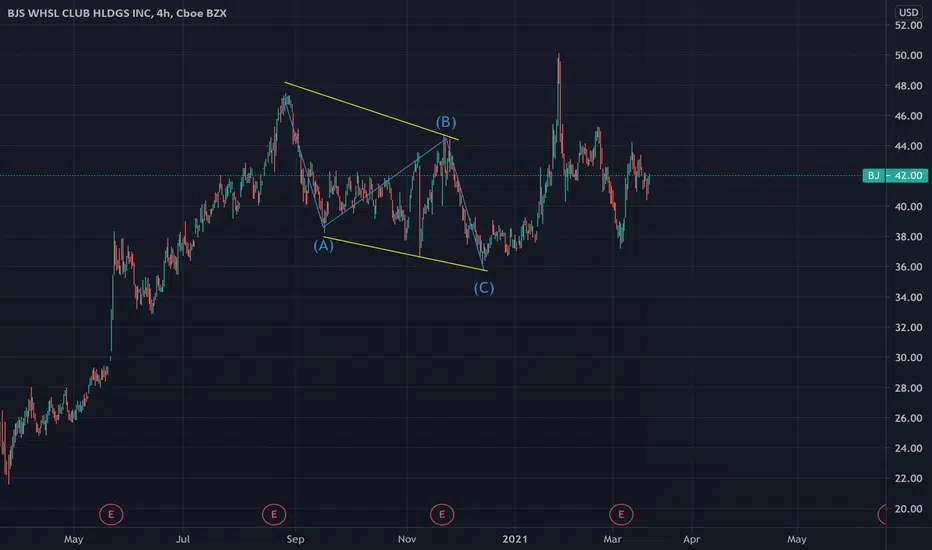Image resolution: width=932 pixels, height=550 pixels.
Task: Click the Jul date axis label
Action: pos(182,539)
